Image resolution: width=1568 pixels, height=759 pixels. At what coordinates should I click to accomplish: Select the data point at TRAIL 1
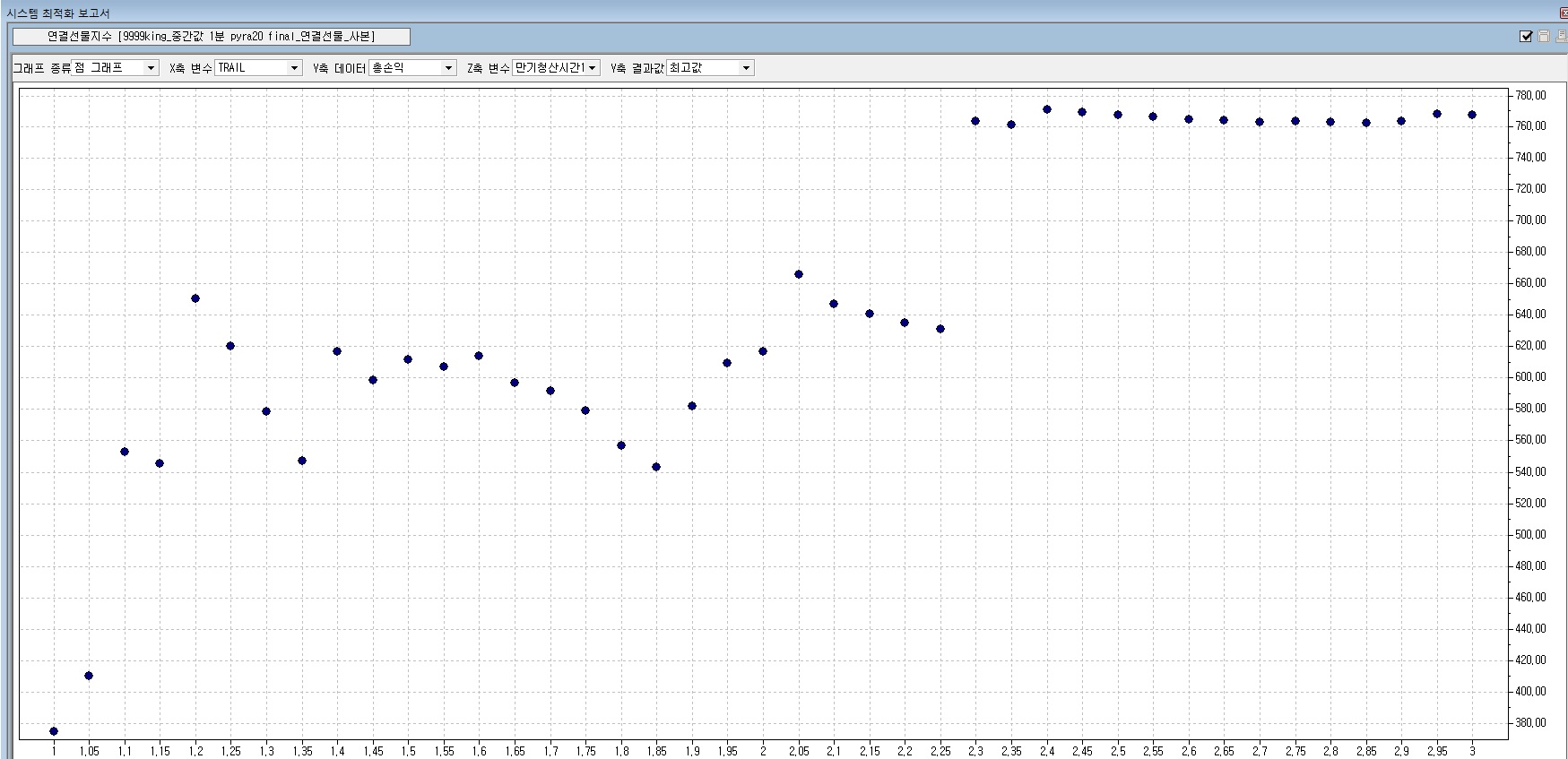(54, 731)
